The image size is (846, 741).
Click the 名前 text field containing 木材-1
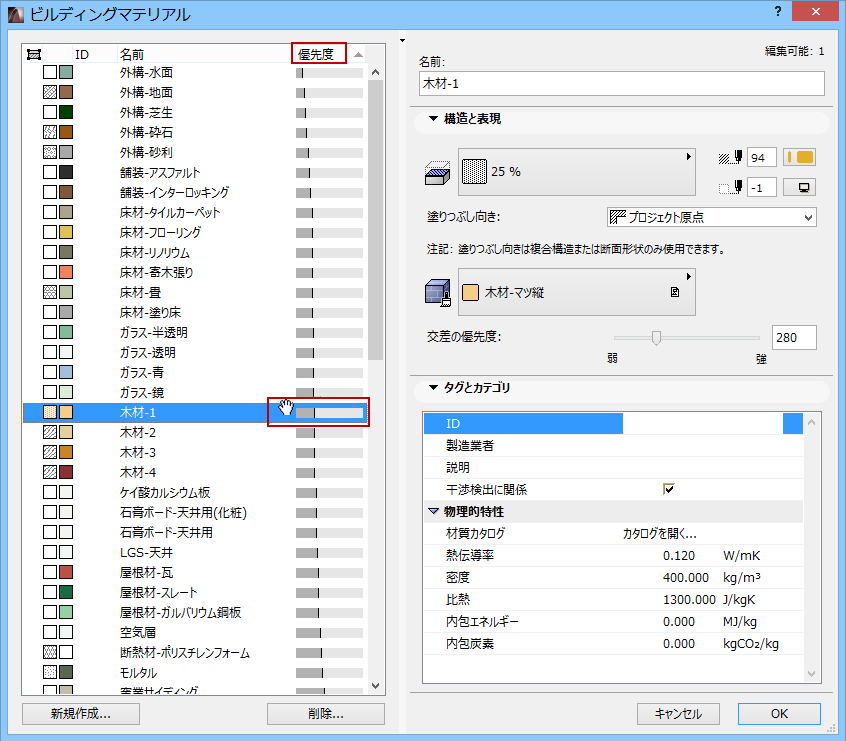(622, 84)
